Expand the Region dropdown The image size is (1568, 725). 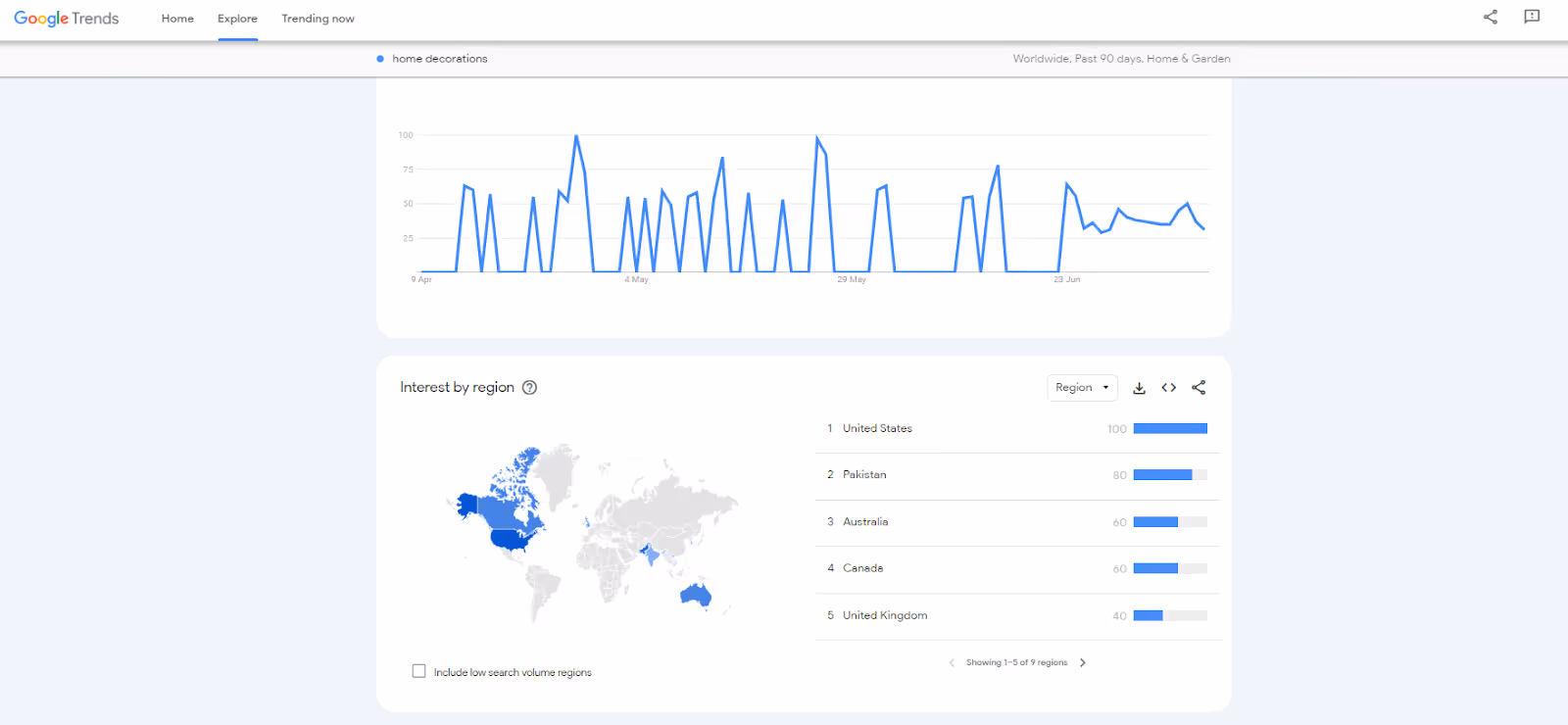point(1082,388)
